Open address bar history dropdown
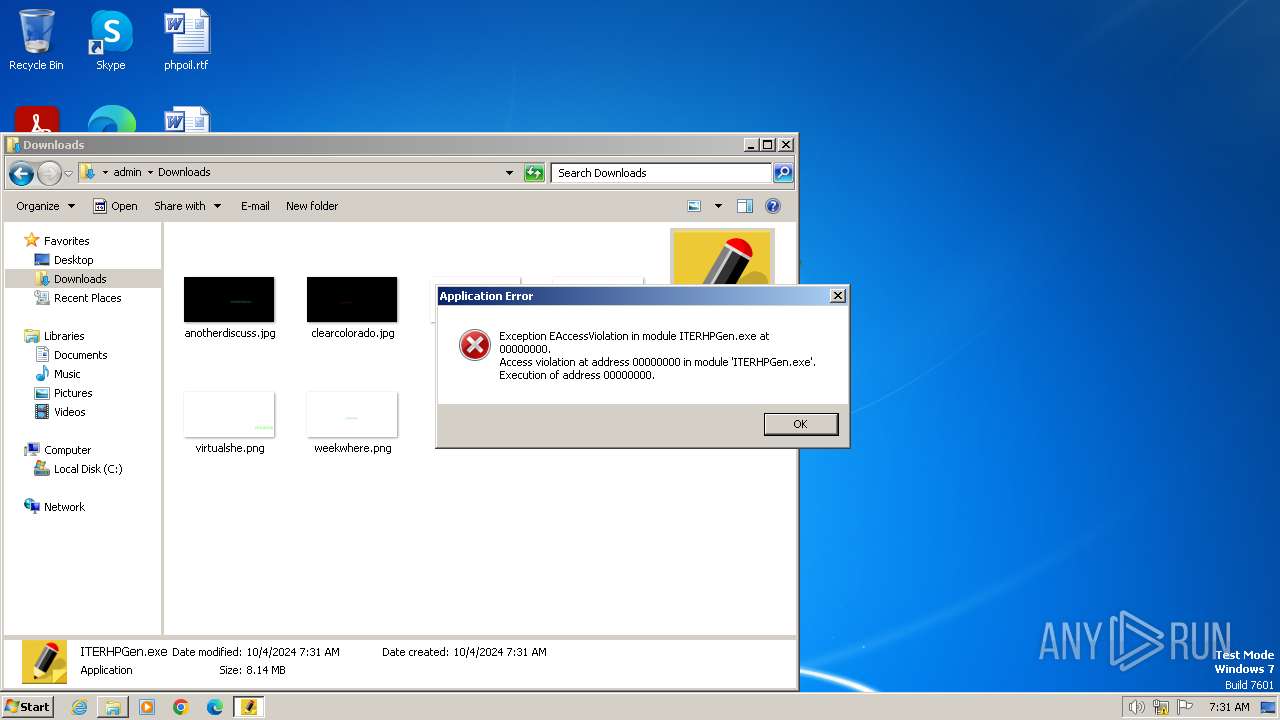1280x720 pixels. [x=509, y=173]
